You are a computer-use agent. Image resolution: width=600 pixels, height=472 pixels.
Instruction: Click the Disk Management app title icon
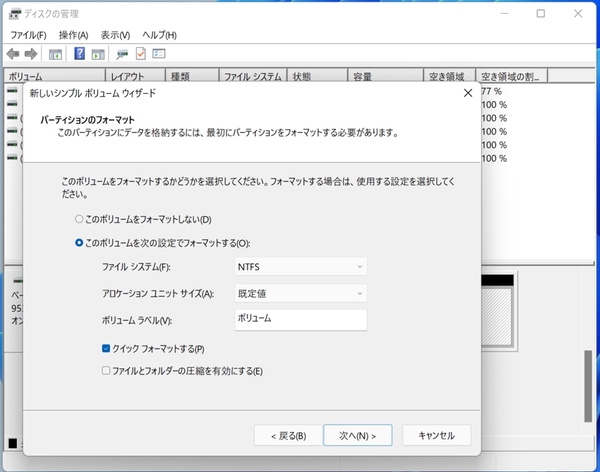[15, 14]
